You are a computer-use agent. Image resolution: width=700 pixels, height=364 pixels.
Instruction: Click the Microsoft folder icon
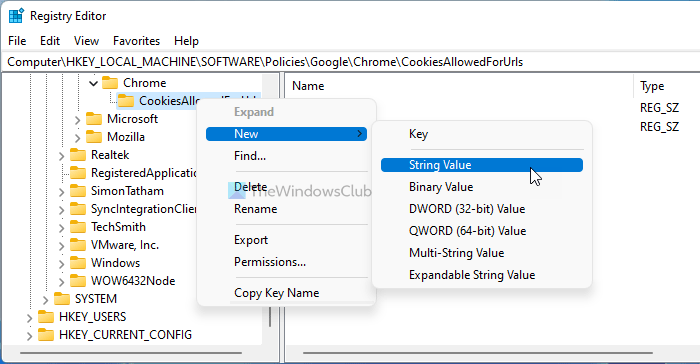tap(94, 119)
